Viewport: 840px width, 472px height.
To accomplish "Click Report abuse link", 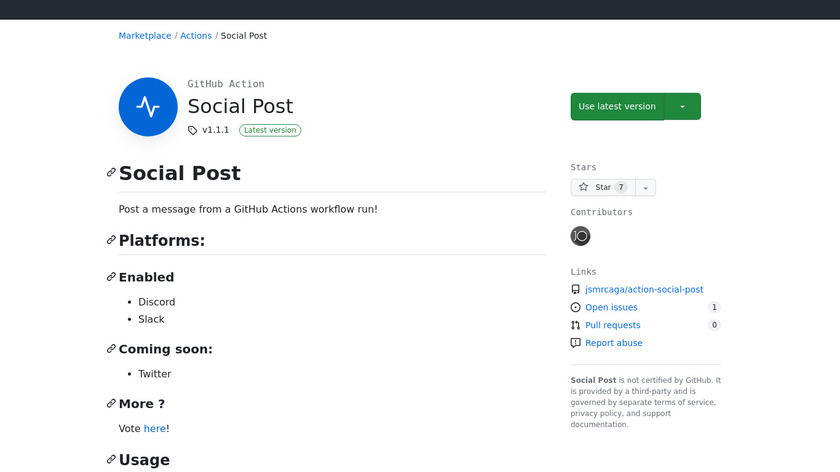I will [x=613, y=343].
